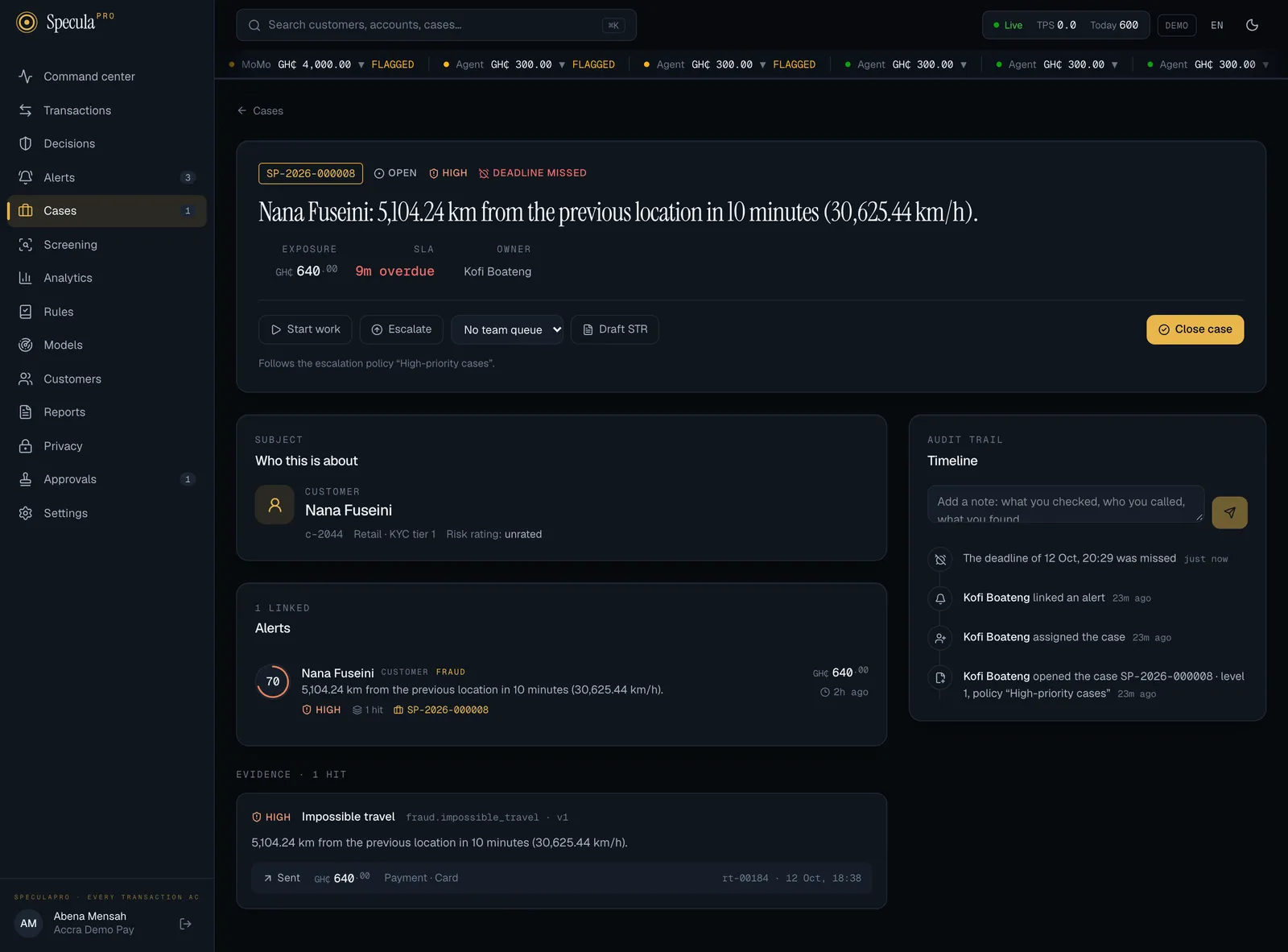Focus the search customers field
Image resolution: width=1288 pixels, height=952 pixels.
[436, 25]
